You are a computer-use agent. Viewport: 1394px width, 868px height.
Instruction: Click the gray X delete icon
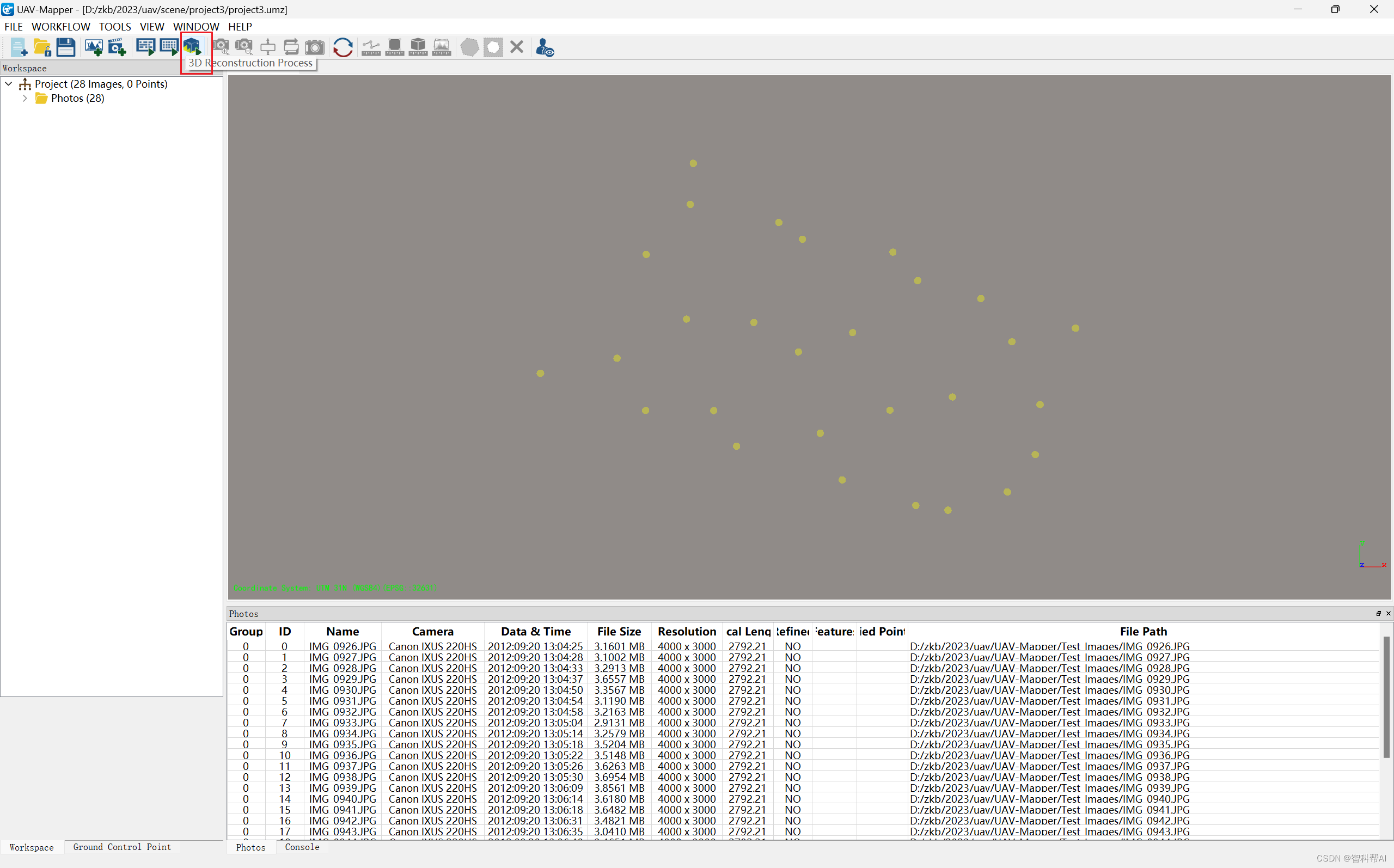[x=517, y=47]
